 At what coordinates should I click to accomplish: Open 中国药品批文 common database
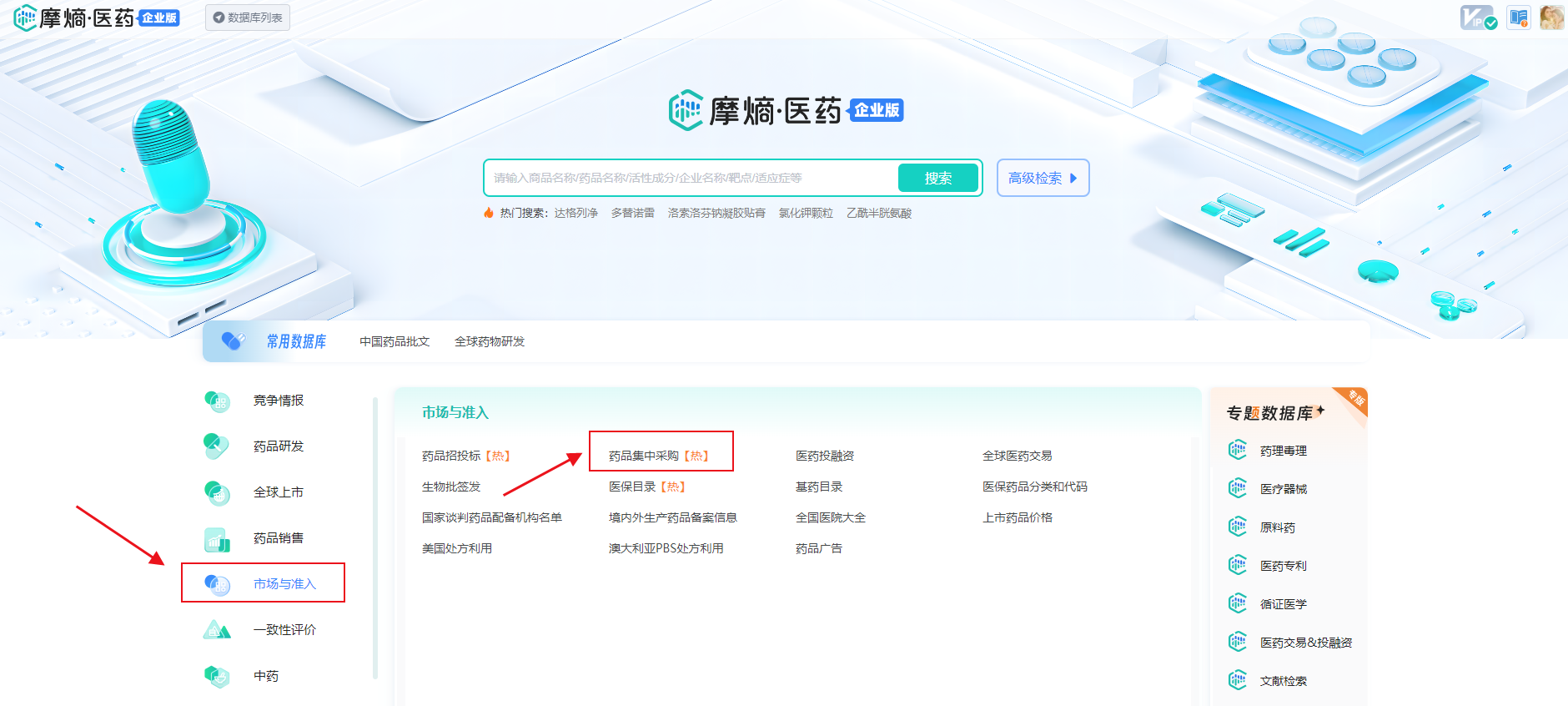pyautogui.click(x=395, y=341)
